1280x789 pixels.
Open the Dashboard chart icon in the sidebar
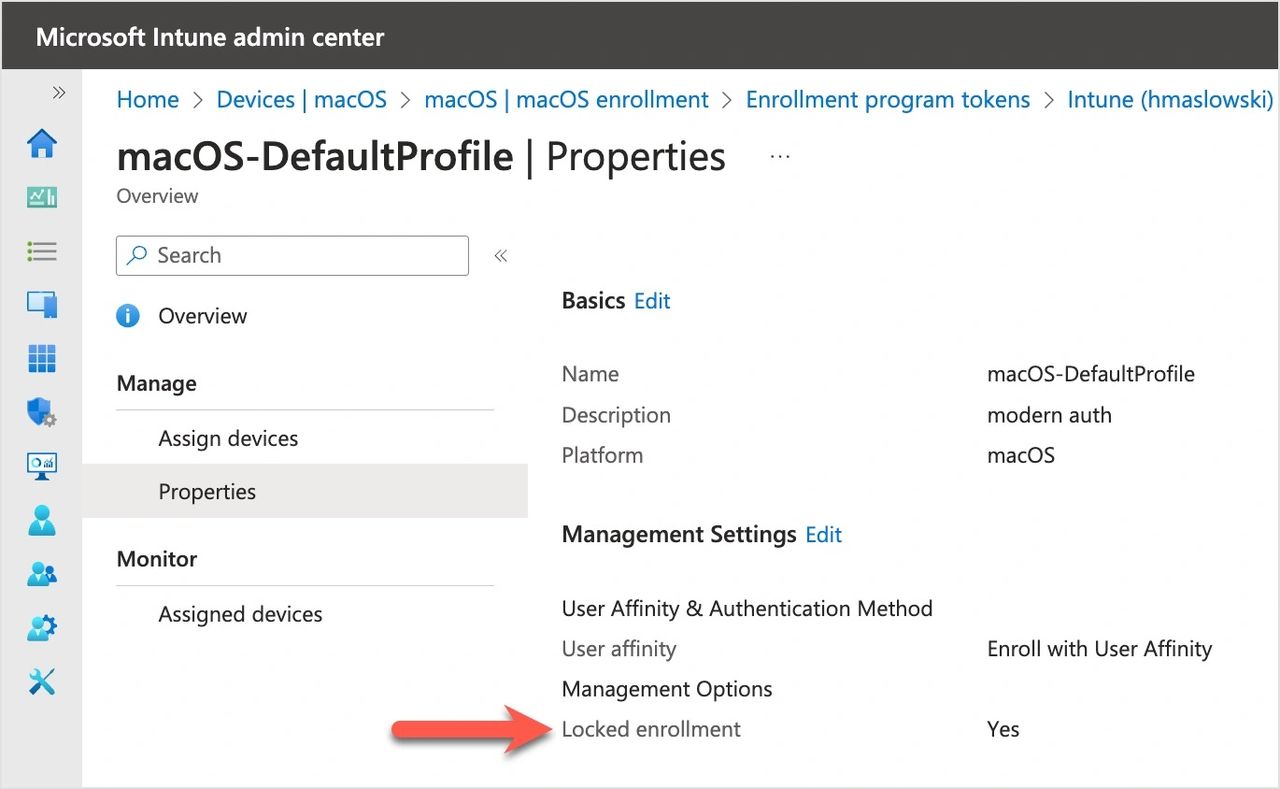point(42,197)
